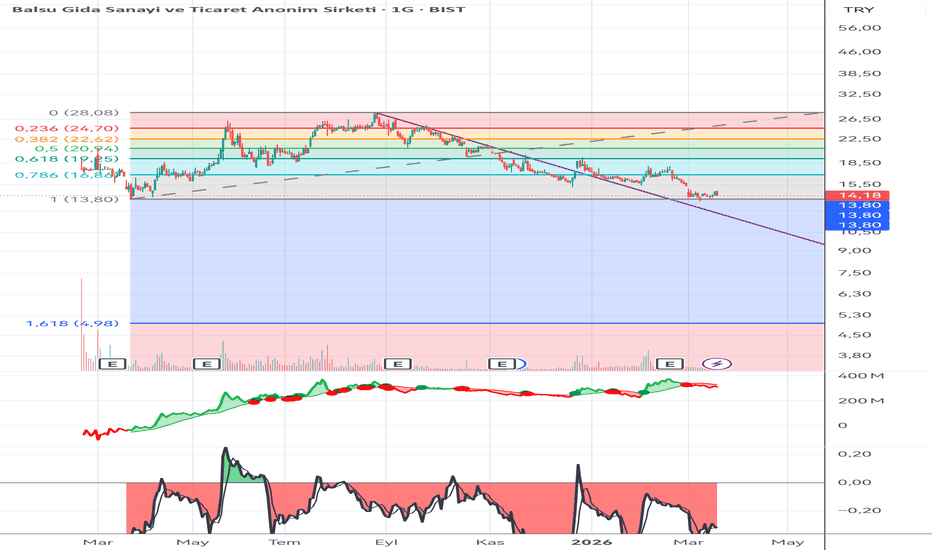Click the 9,00 price axis label
The image size is (932, 550).
pyautogui.click(x=855, y=250)
